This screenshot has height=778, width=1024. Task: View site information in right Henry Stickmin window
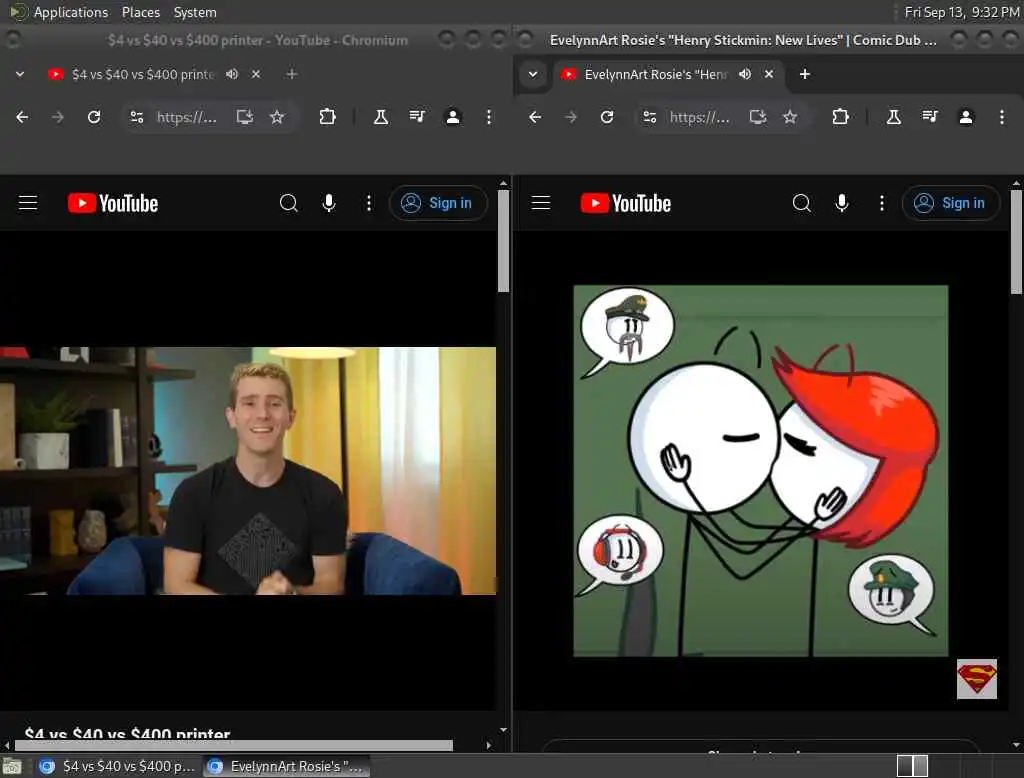(x=650, y=117)
